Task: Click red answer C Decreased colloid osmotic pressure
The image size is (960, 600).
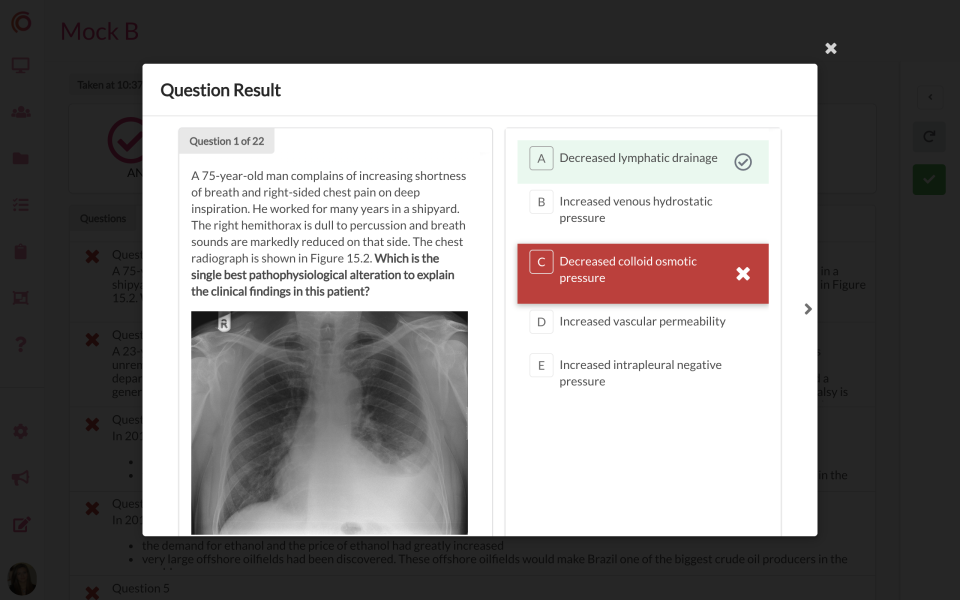Action: pyautogui.click(x=643, y=274)
